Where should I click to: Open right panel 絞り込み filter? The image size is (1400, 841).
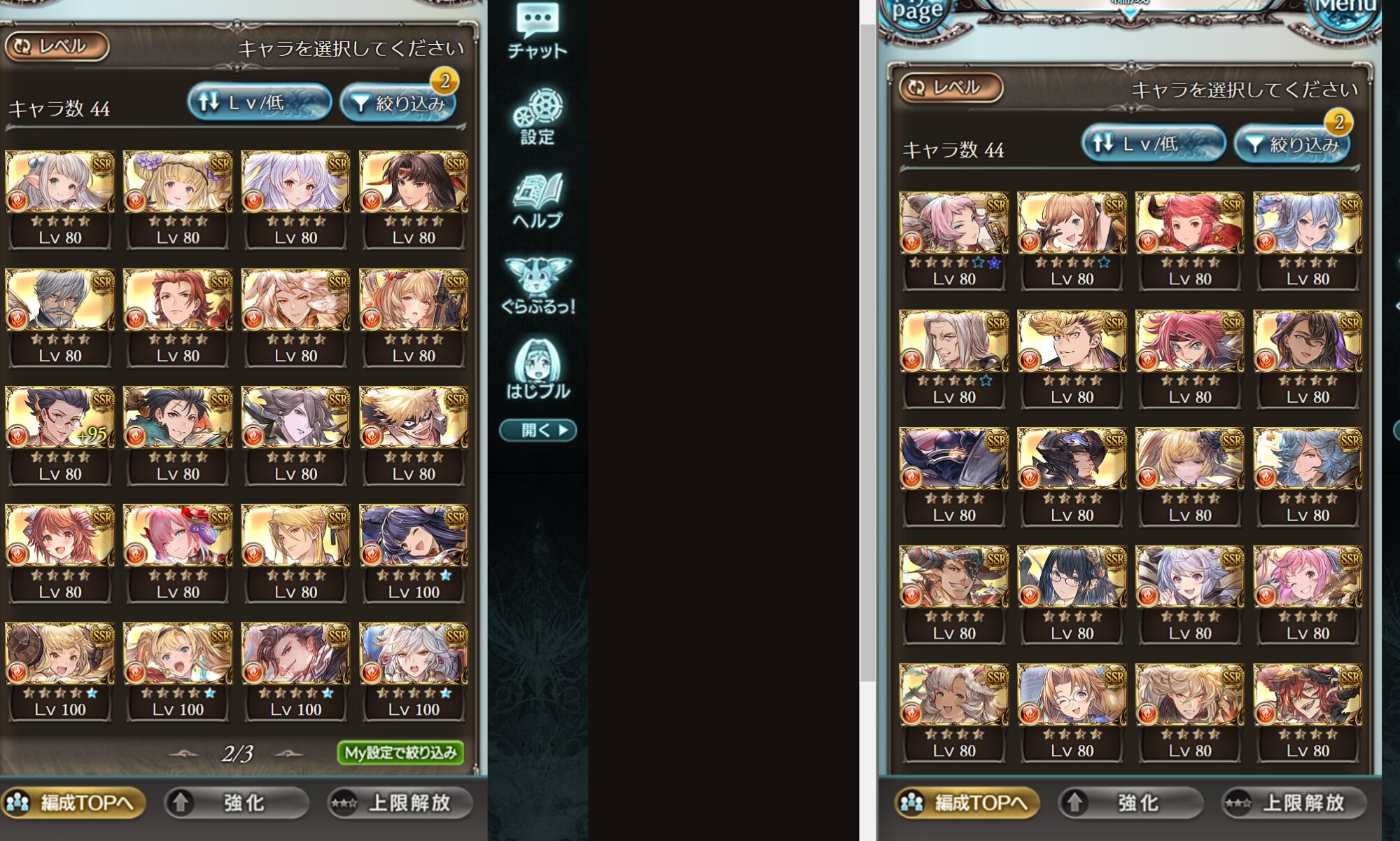pyautogui.click(x=1291, y=145)
